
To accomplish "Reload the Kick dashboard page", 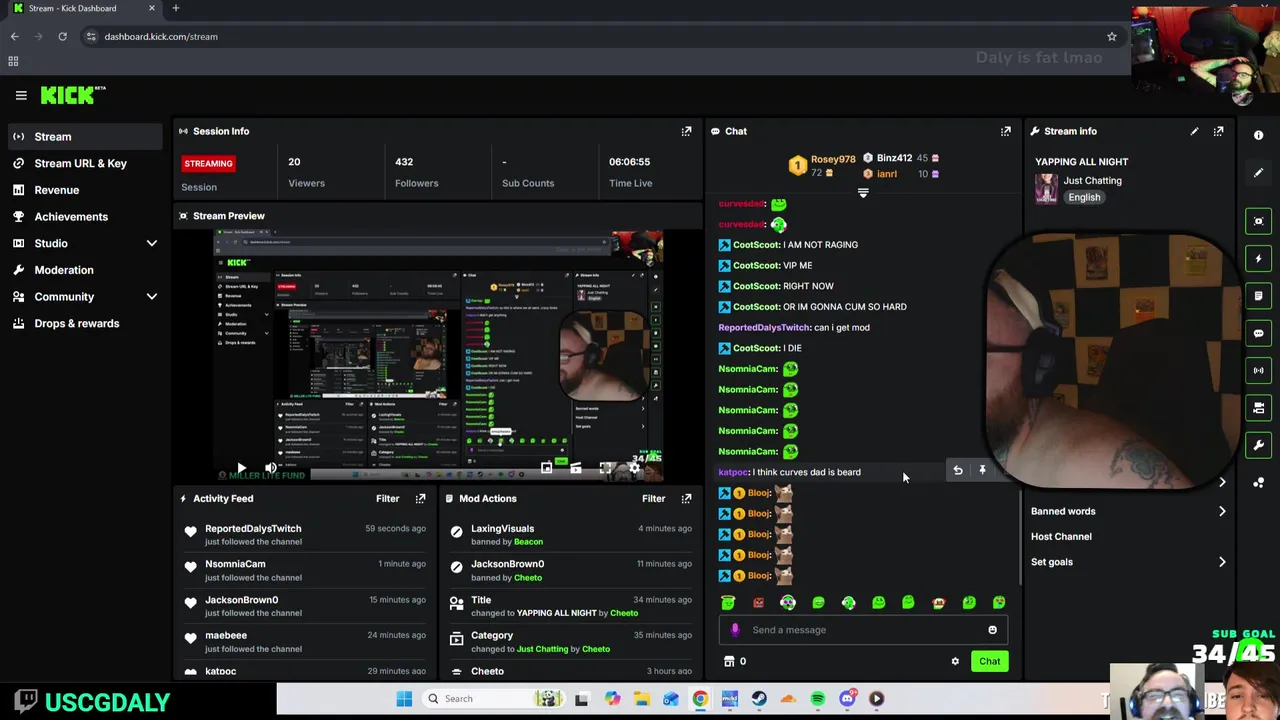I will [x=62, y=36].
